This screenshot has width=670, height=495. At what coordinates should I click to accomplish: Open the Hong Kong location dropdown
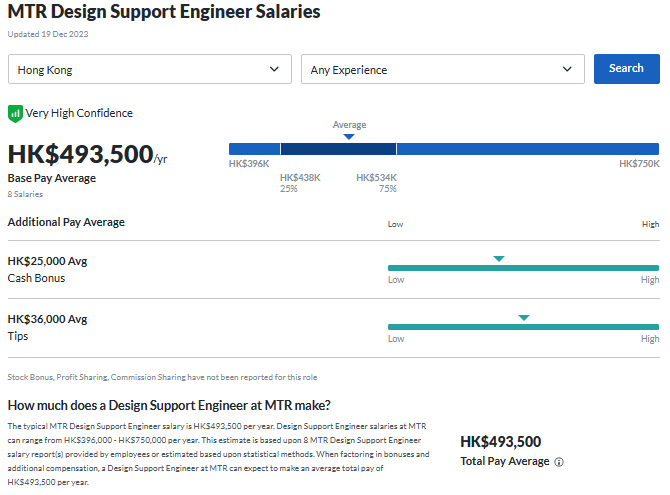click(150, 69)
